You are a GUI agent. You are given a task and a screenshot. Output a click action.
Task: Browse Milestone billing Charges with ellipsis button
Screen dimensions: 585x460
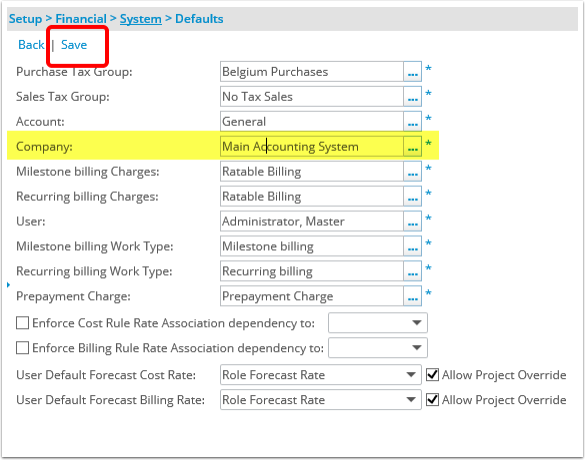coord(412,172)
